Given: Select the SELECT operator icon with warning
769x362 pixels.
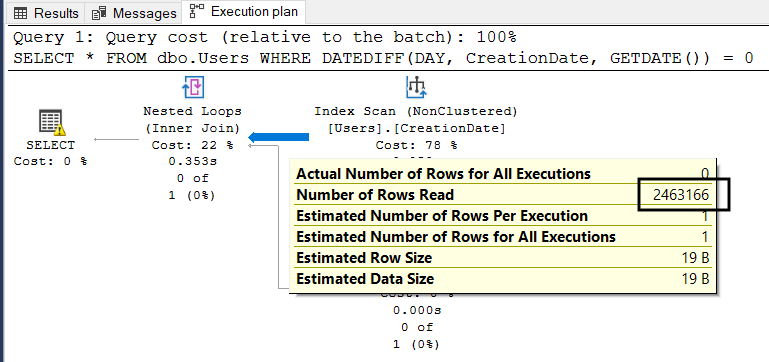Looking at the screenshot, I should [51, 122].
